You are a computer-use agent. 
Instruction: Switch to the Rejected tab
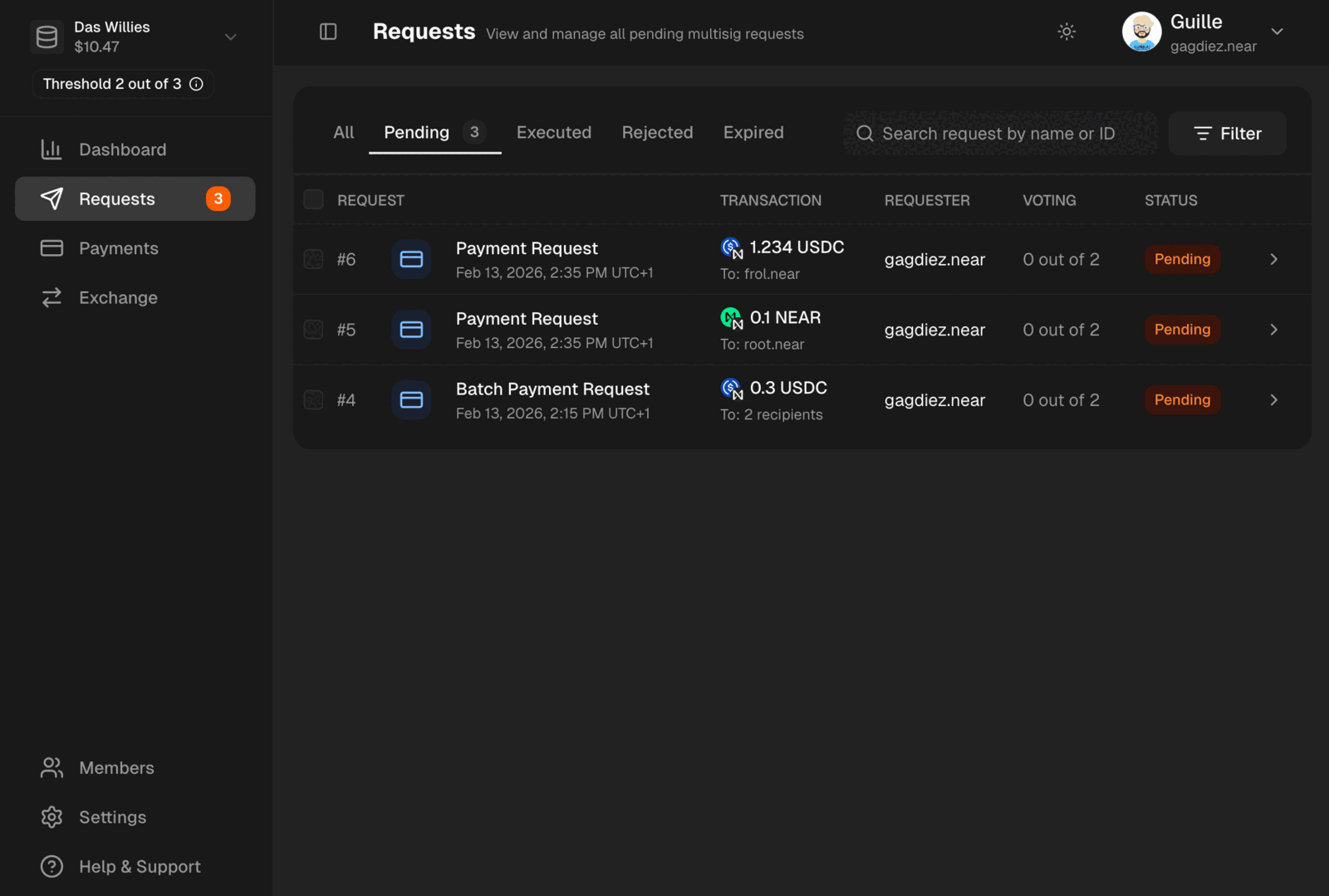657,132
